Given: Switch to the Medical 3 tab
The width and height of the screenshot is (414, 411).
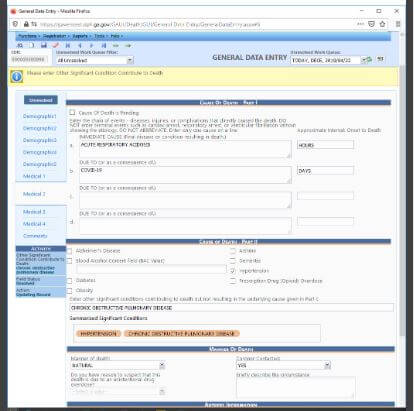Looking at the screenshot, I should (34, 212).
